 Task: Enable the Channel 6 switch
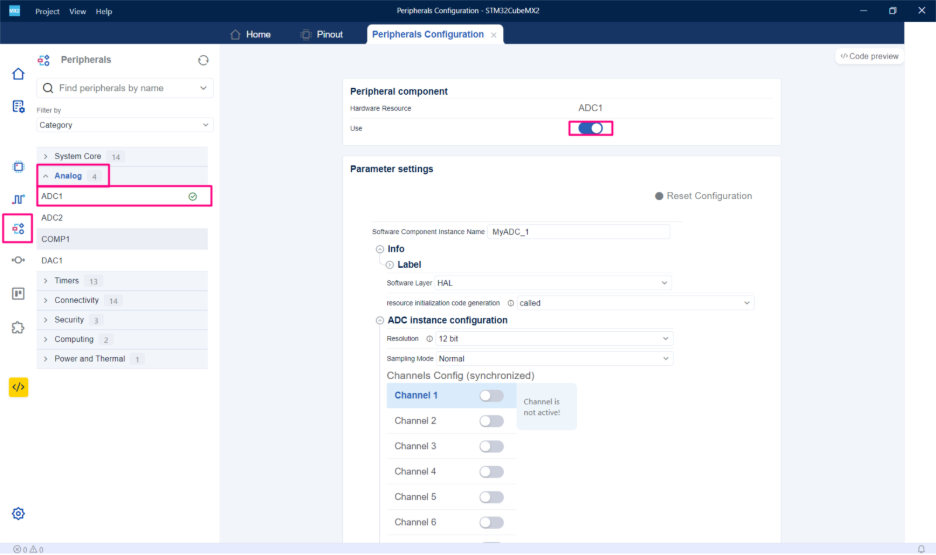pos(491,523)
